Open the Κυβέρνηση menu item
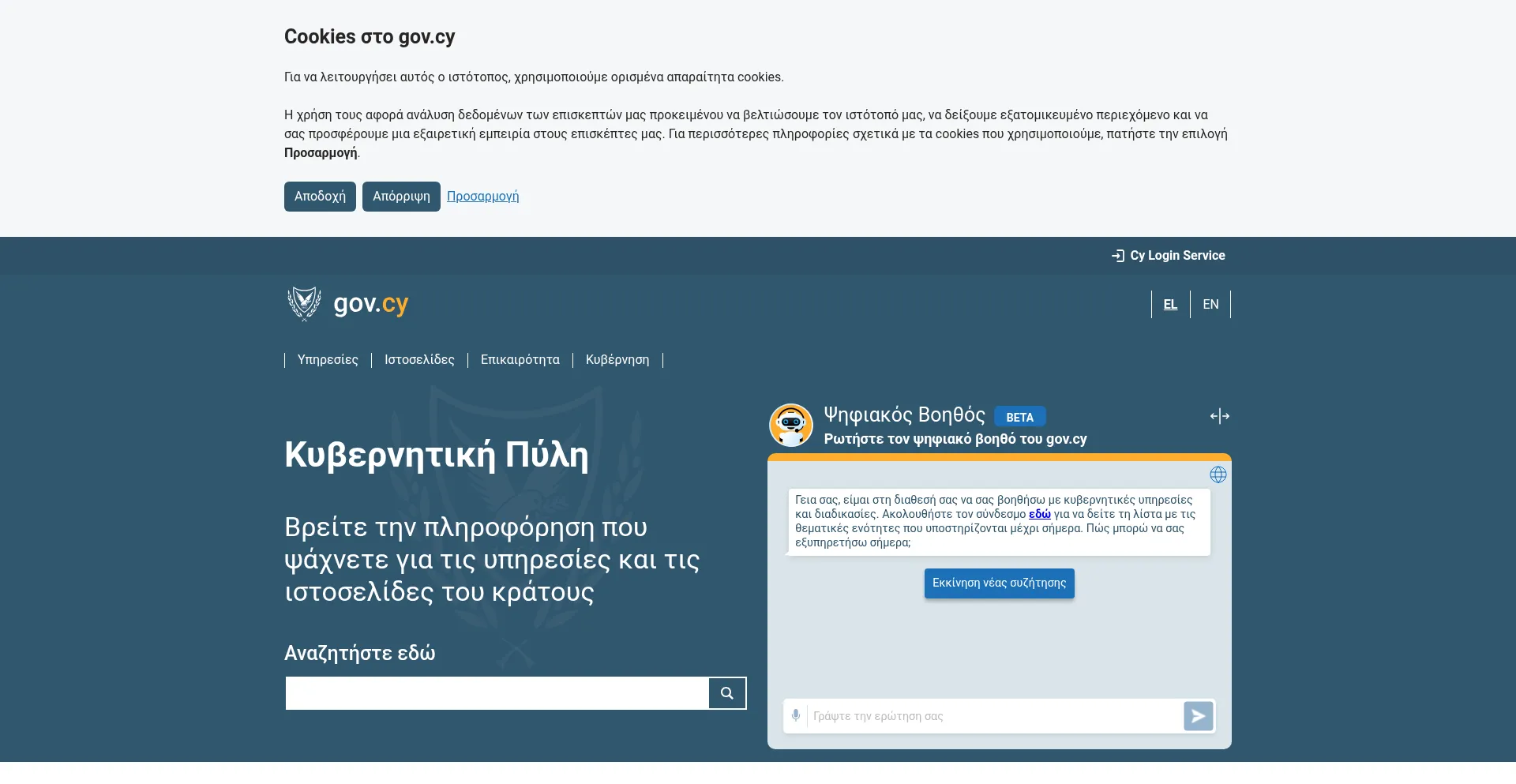The image size is (1516, 784). point(617,360)
